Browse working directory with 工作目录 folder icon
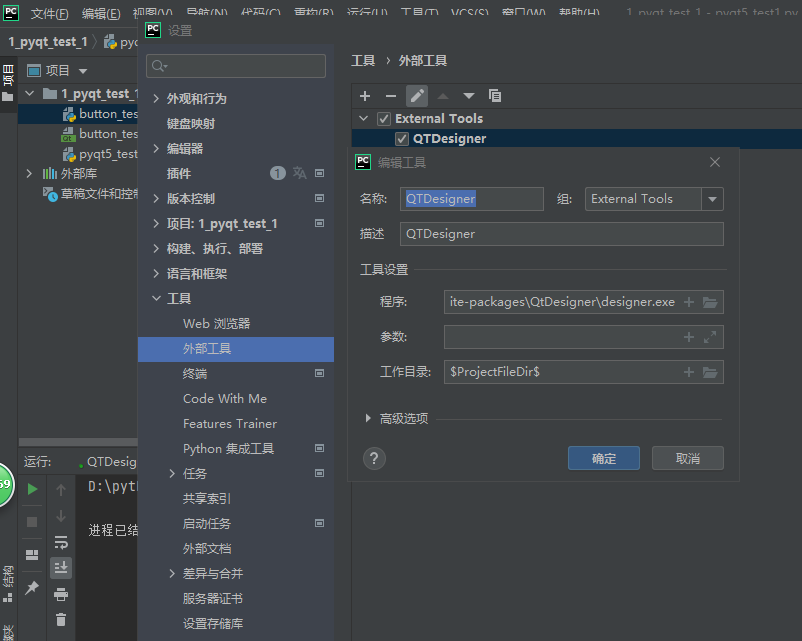Image resolution: width=802 pixels, height=641 pixels. pyautogui.click(x=710, y=372)
